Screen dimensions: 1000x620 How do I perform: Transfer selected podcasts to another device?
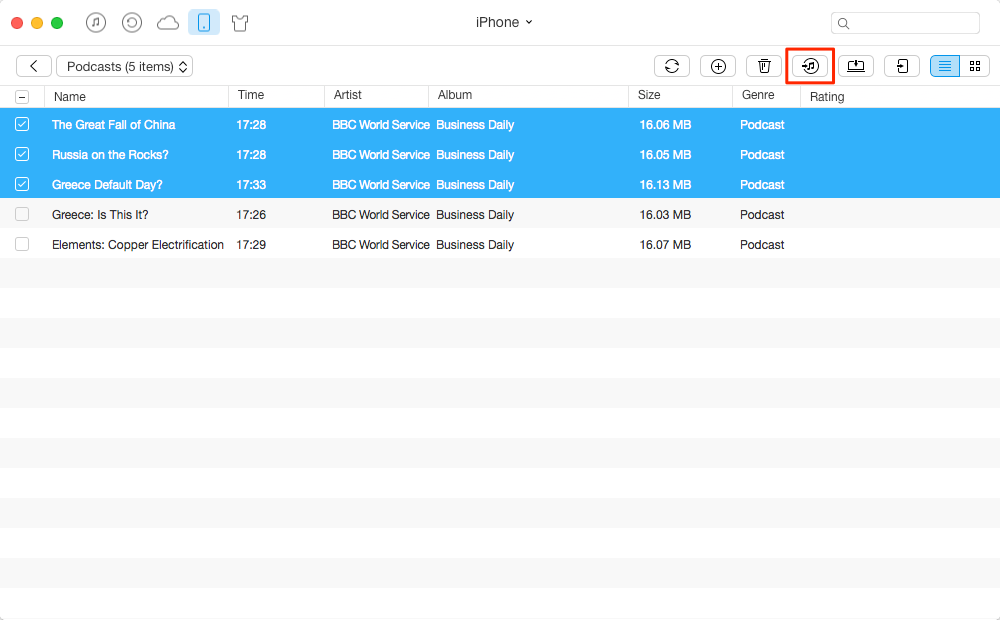click(x=902, y=66)
